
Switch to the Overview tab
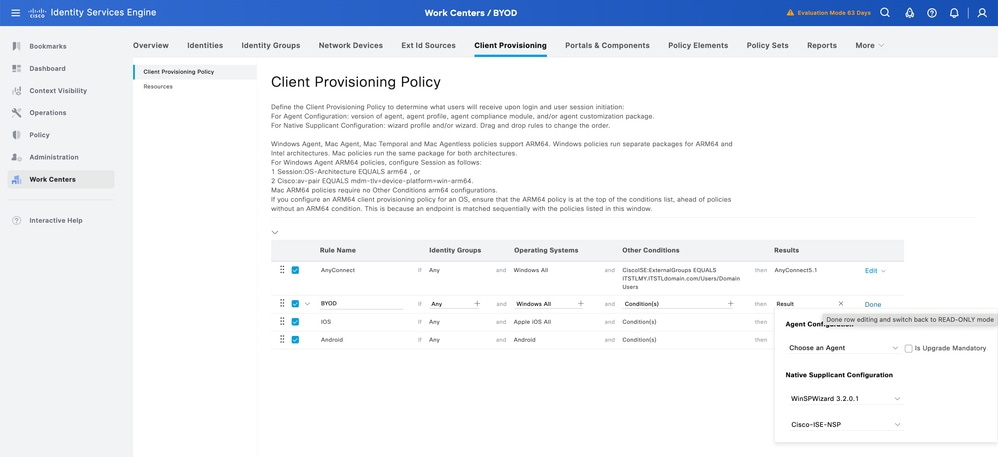[151, 45]
